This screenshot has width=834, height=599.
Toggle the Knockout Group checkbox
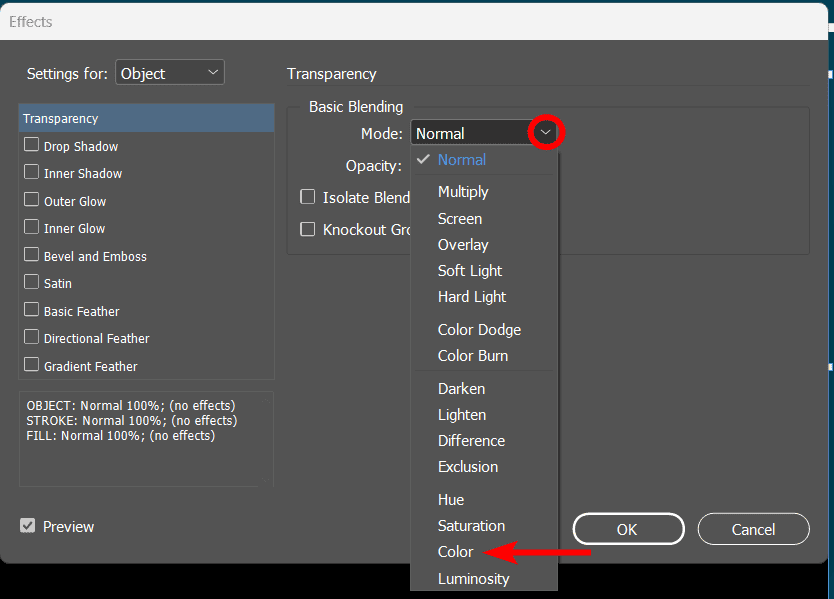point(308,229)
